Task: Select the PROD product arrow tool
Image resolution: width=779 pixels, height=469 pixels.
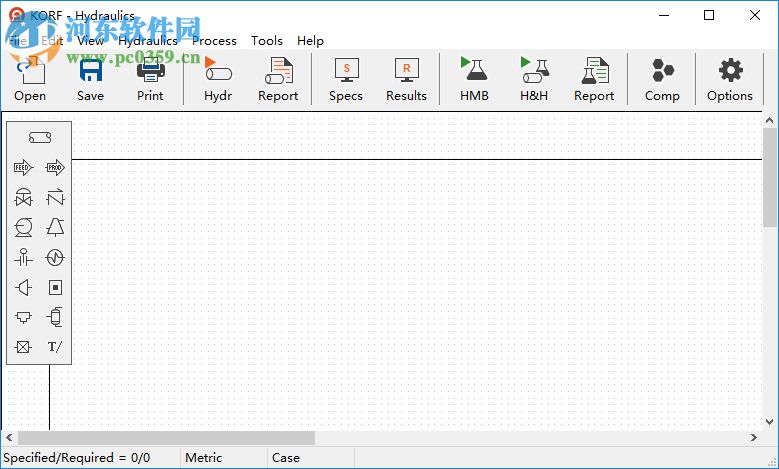Action: click(55, 167)
